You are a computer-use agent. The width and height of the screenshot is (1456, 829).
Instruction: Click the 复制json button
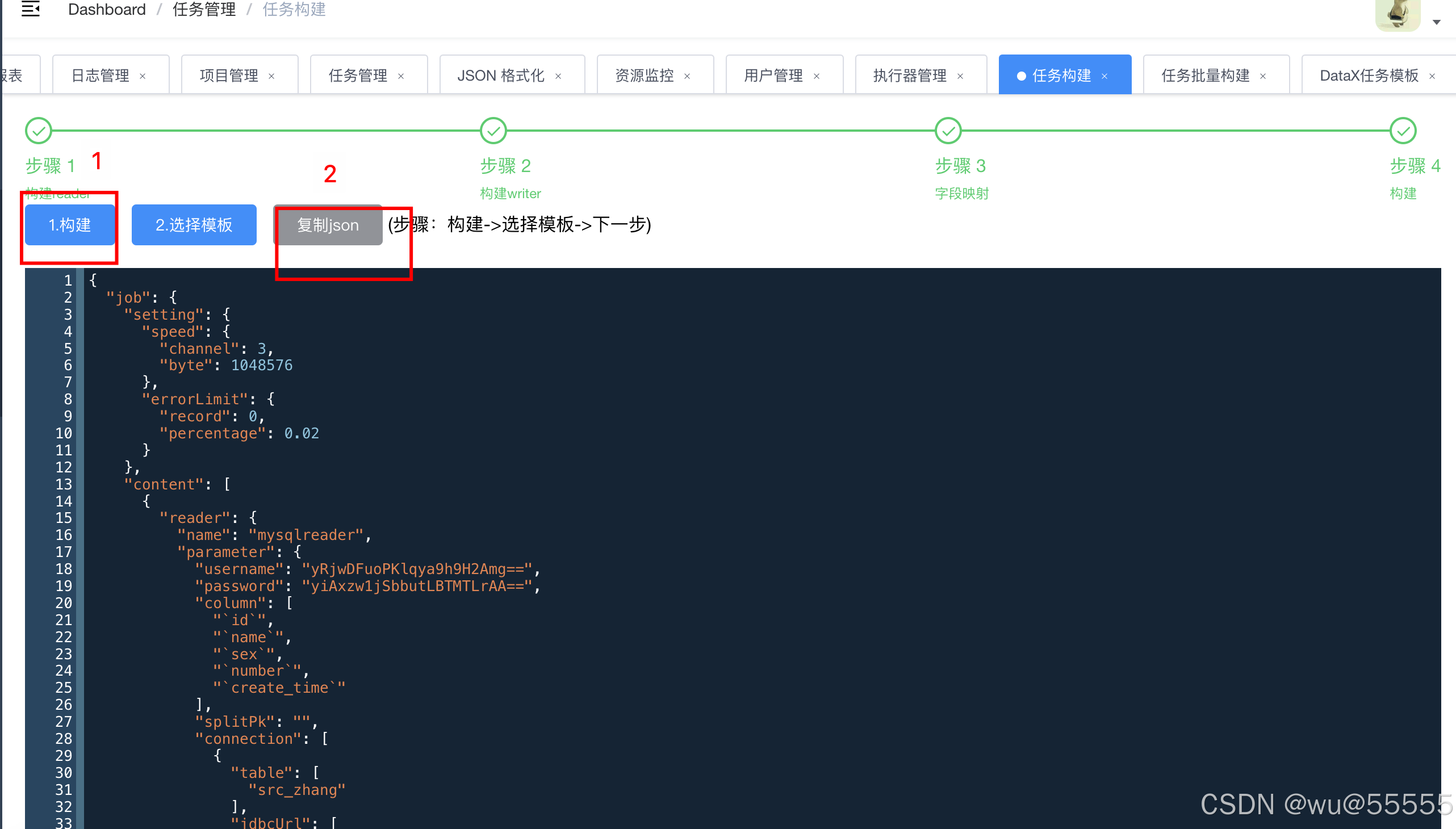pos(328,225)
